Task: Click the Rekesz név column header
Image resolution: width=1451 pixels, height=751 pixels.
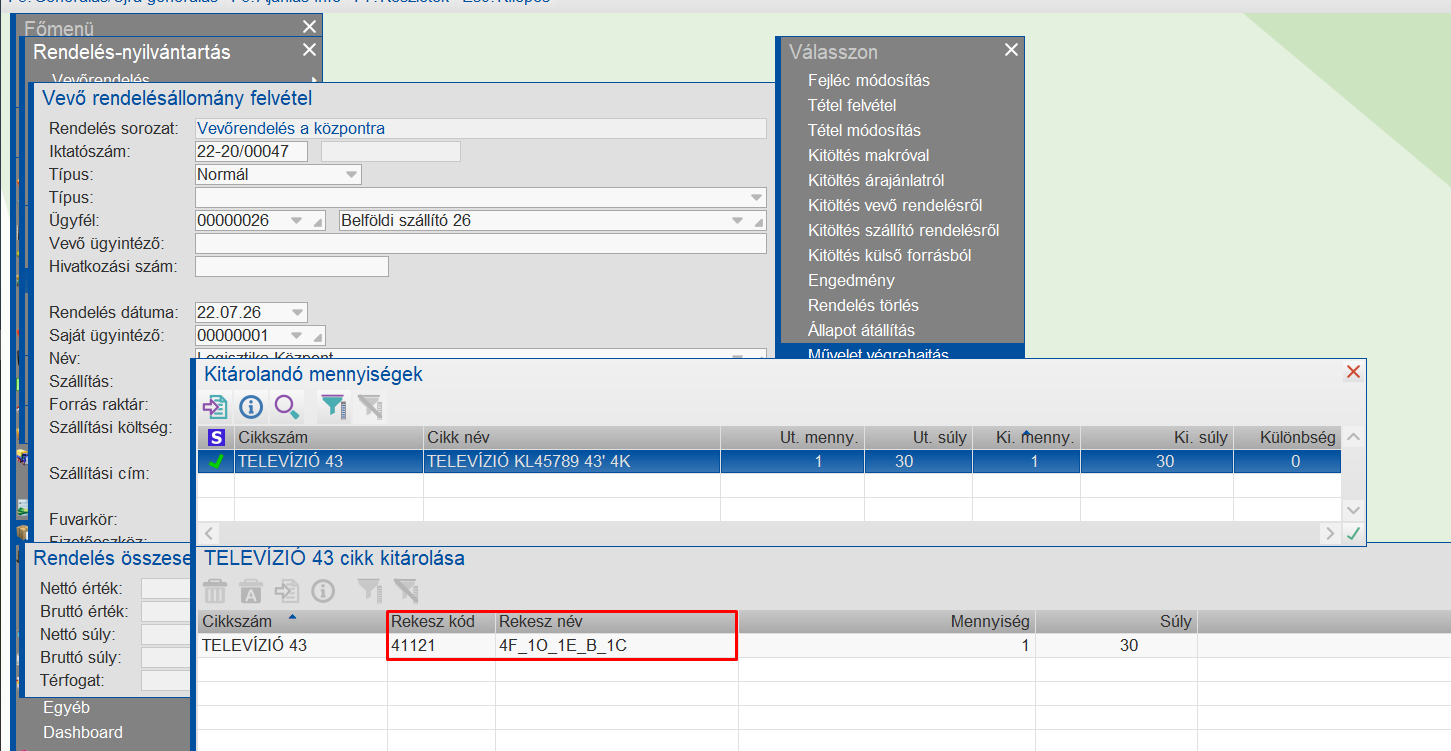Action: pos(617,621)
